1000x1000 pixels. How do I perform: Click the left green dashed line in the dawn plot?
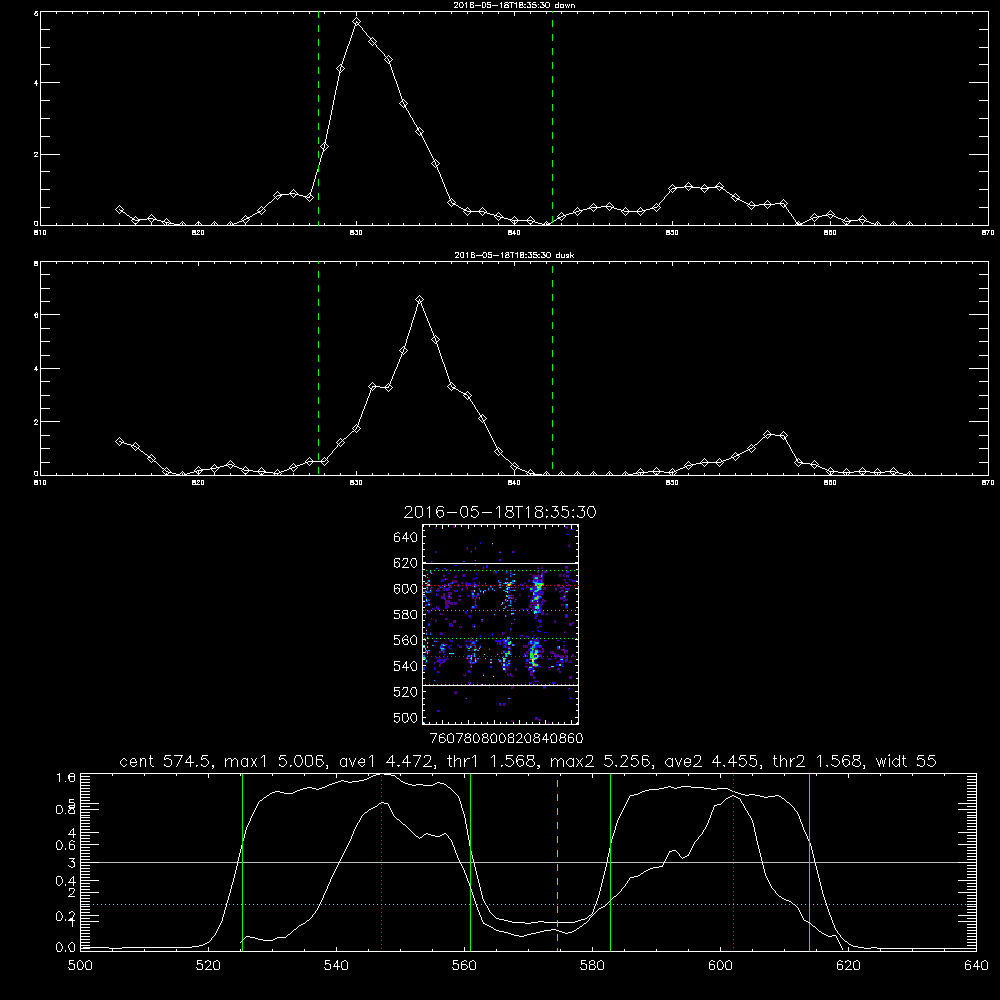[x=318, y=119]
